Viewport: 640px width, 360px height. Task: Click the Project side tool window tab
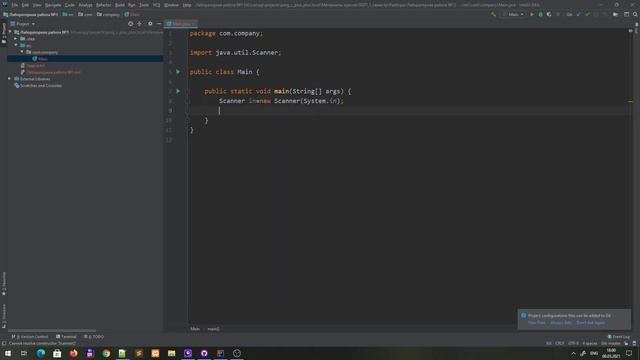point(4,33)
